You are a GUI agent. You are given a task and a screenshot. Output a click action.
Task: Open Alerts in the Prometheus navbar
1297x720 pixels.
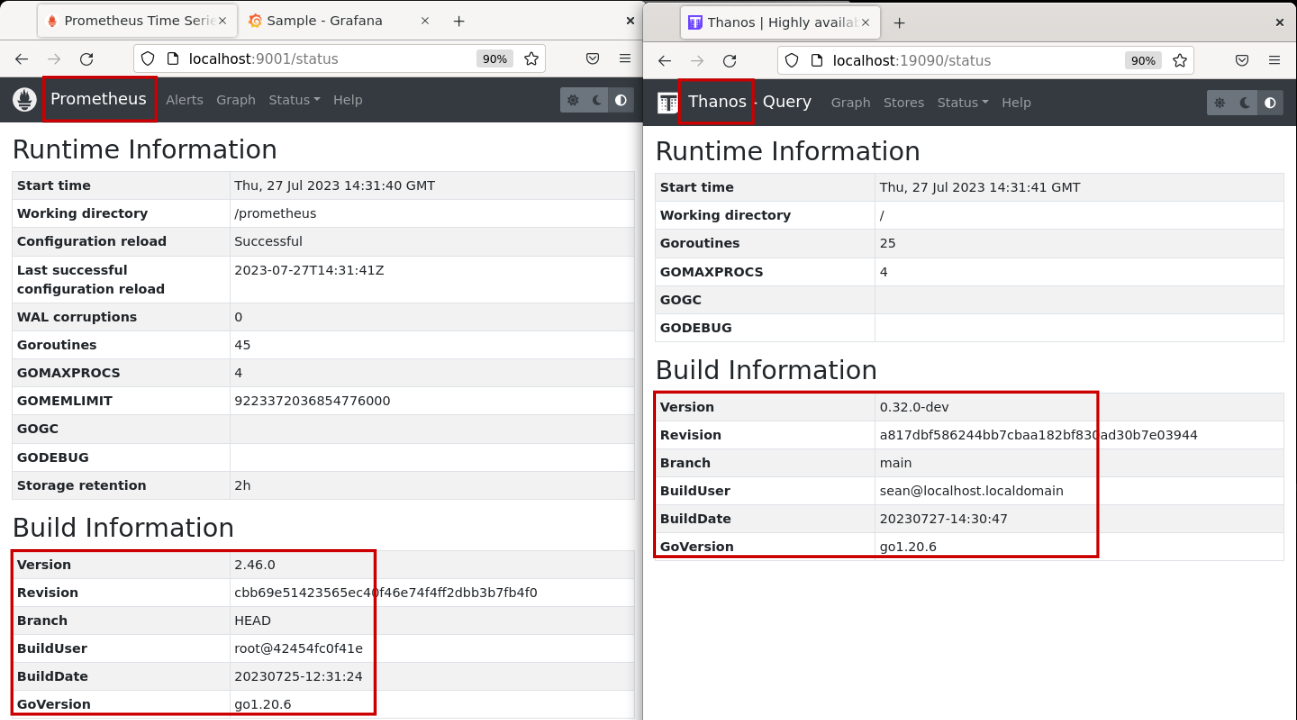(x=184, y=100)
